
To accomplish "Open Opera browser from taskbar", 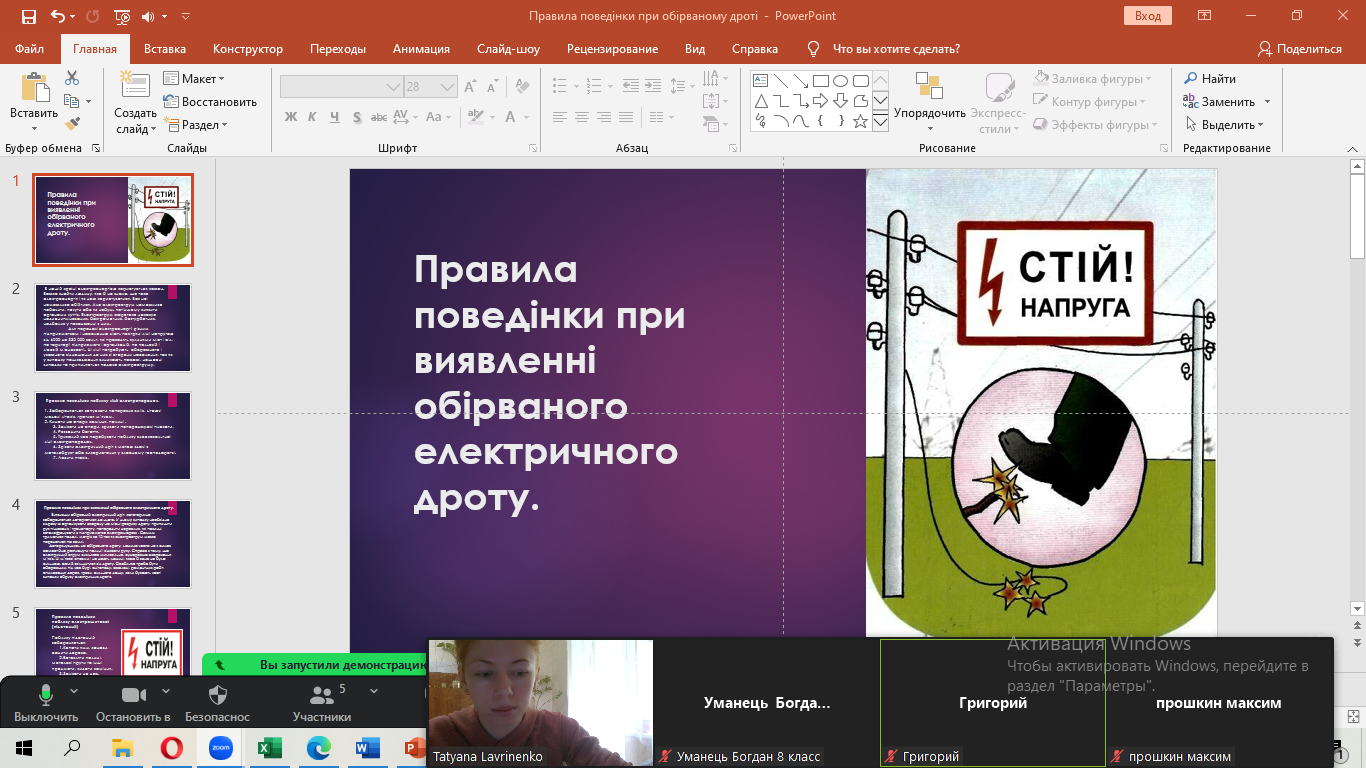I will coord(172,747).
